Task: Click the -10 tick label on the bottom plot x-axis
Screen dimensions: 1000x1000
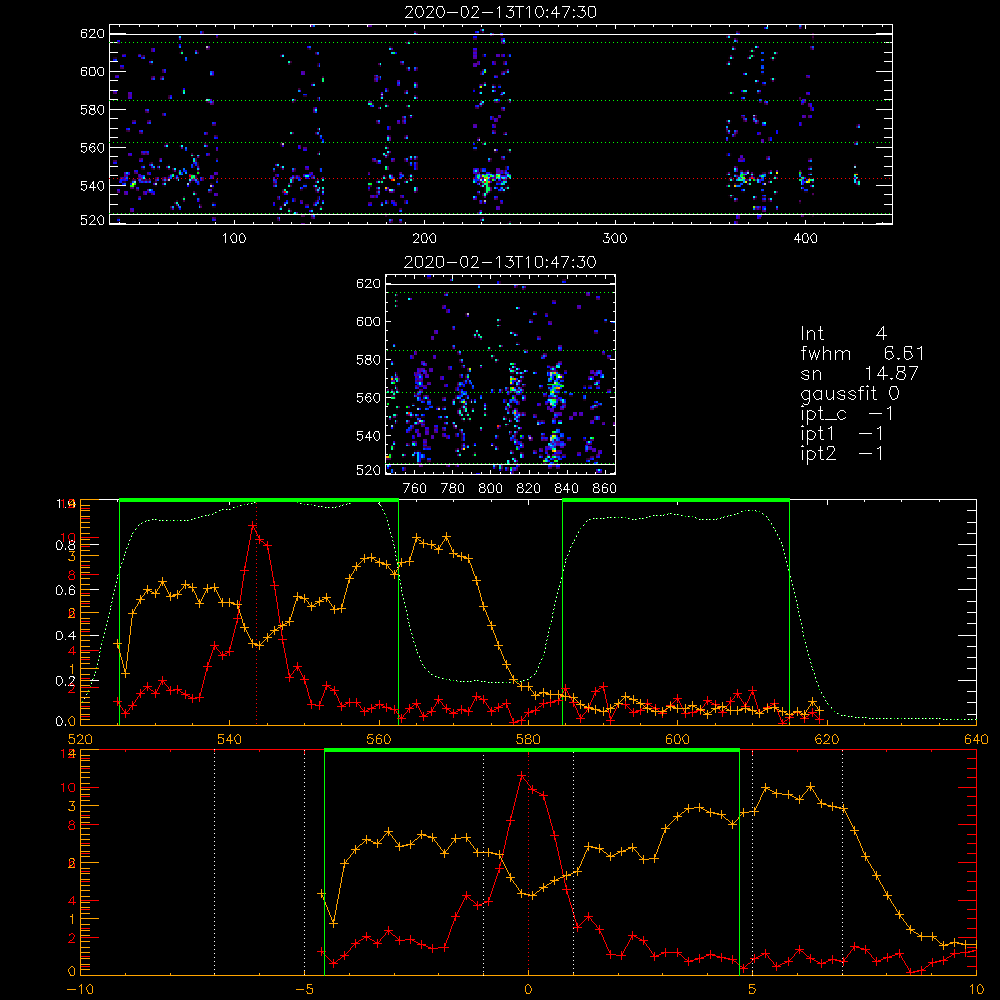Action: 80,990
